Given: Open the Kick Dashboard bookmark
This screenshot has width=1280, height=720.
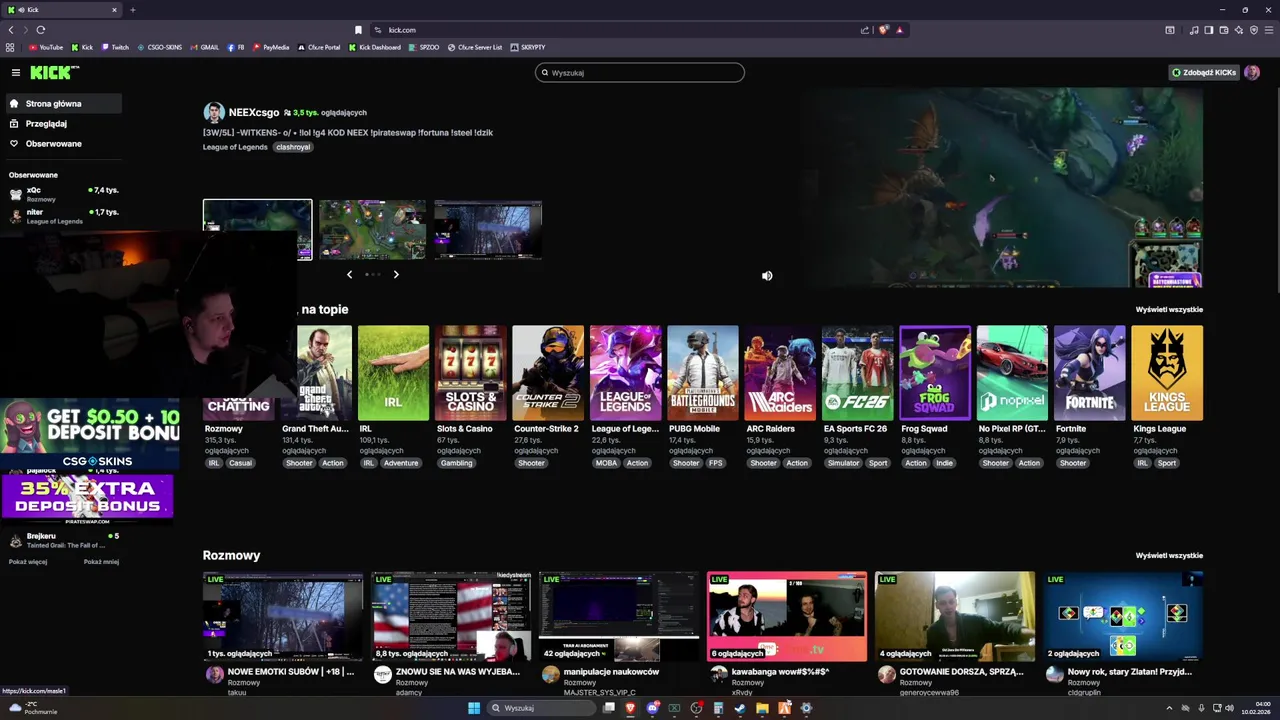Looking at the screenshot, I should pos(375,47).
